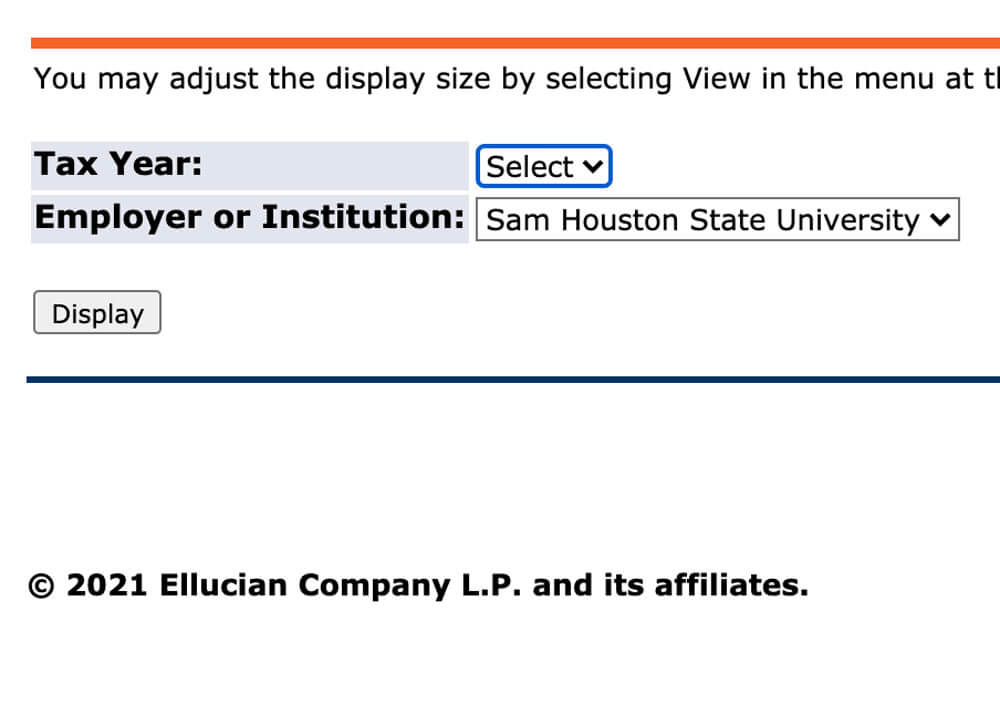This screenshot has height=715, width=1000.
Task: Select the dropdown showing 'Select'
Action: (x=543, y=166)
